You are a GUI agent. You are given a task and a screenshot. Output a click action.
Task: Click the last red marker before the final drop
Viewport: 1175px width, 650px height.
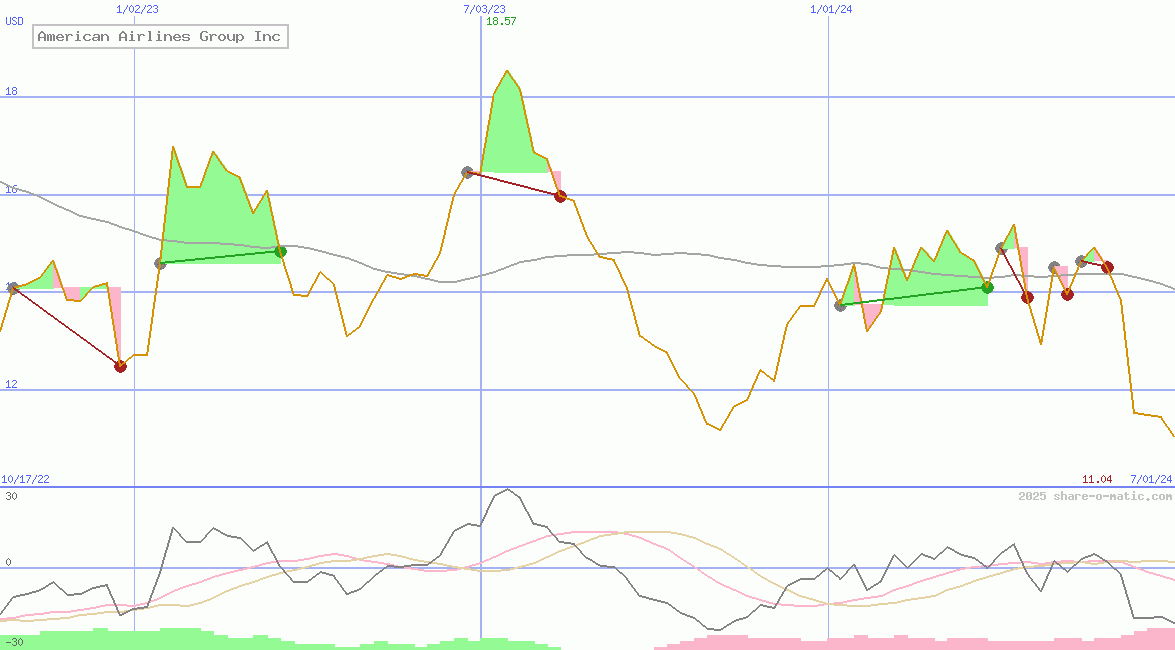[1107, 267]
